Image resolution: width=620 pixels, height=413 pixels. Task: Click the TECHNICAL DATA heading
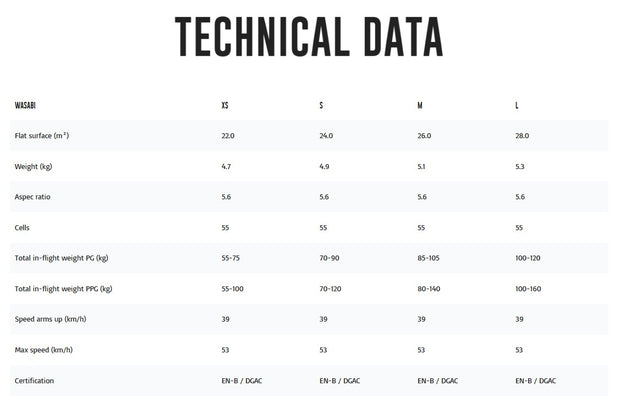pos(309,37)
